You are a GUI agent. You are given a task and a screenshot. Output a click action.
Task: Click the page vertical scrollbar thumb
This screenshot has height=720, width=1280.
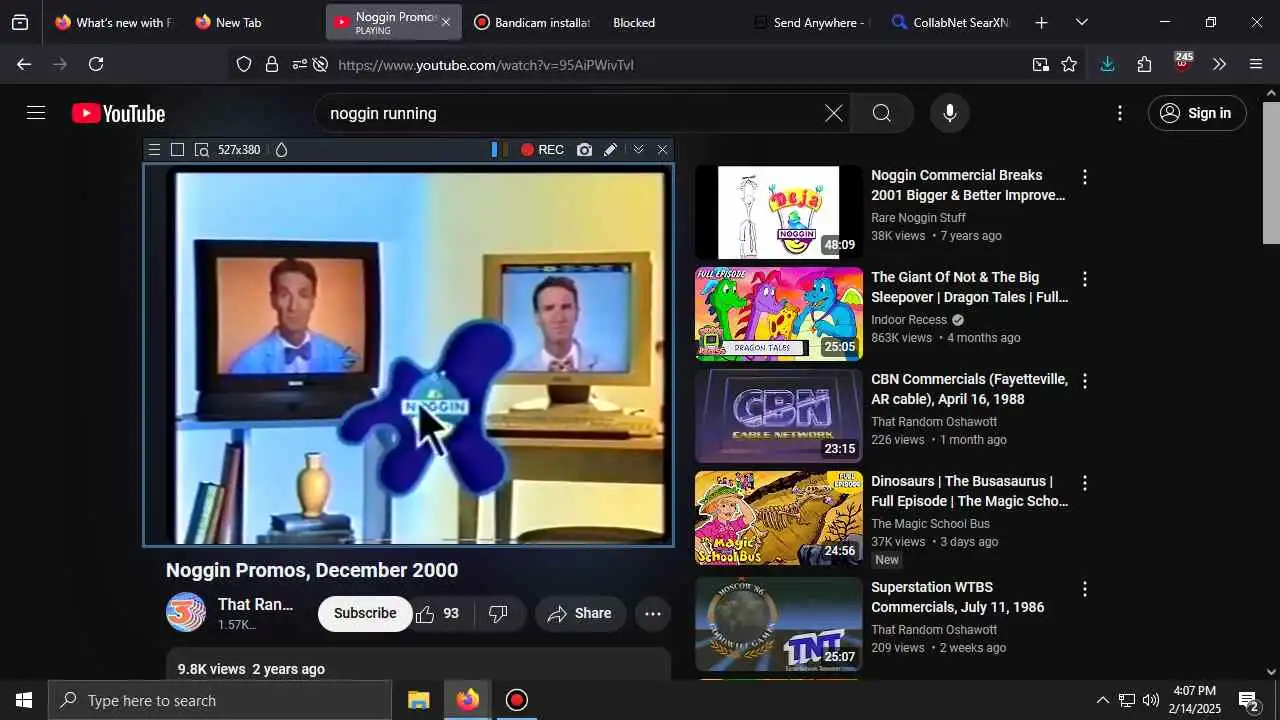[x=1271, y=172]
